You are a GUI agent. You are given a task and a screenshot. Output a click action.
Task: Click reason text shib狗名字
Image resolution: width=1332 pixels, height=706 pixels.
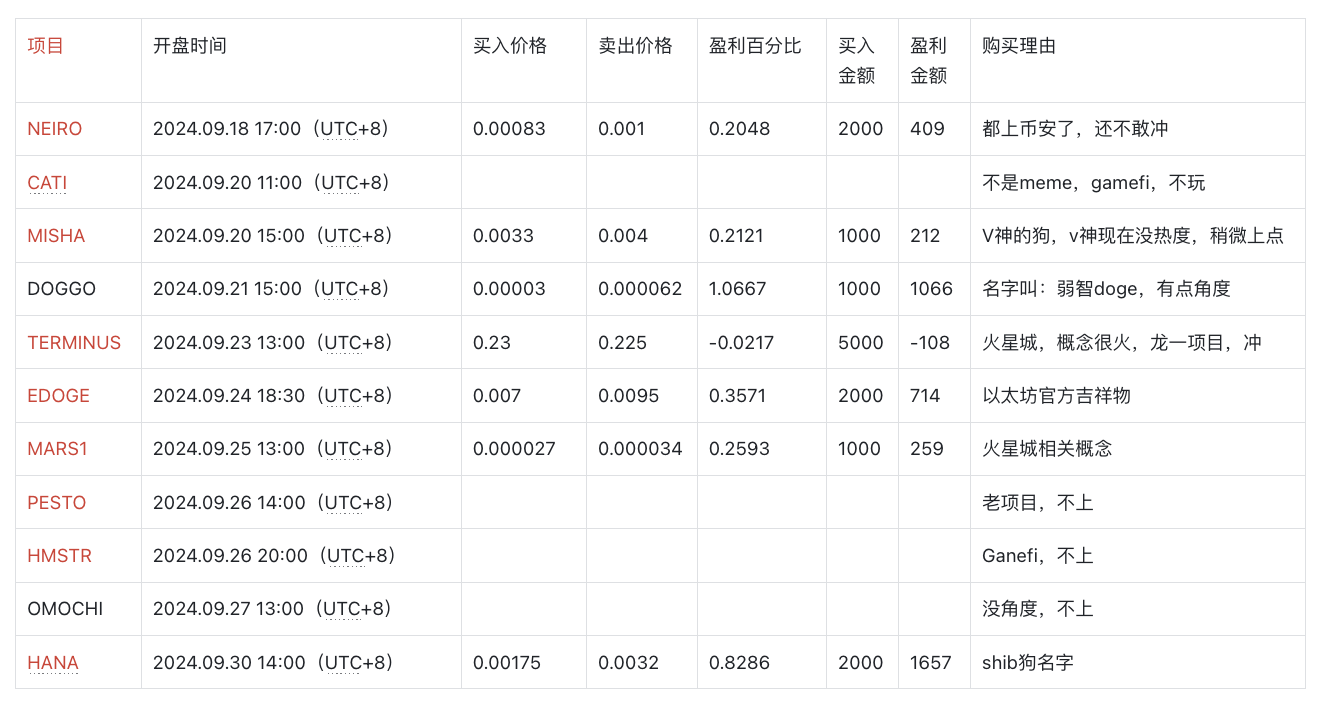click(1028, 663)
